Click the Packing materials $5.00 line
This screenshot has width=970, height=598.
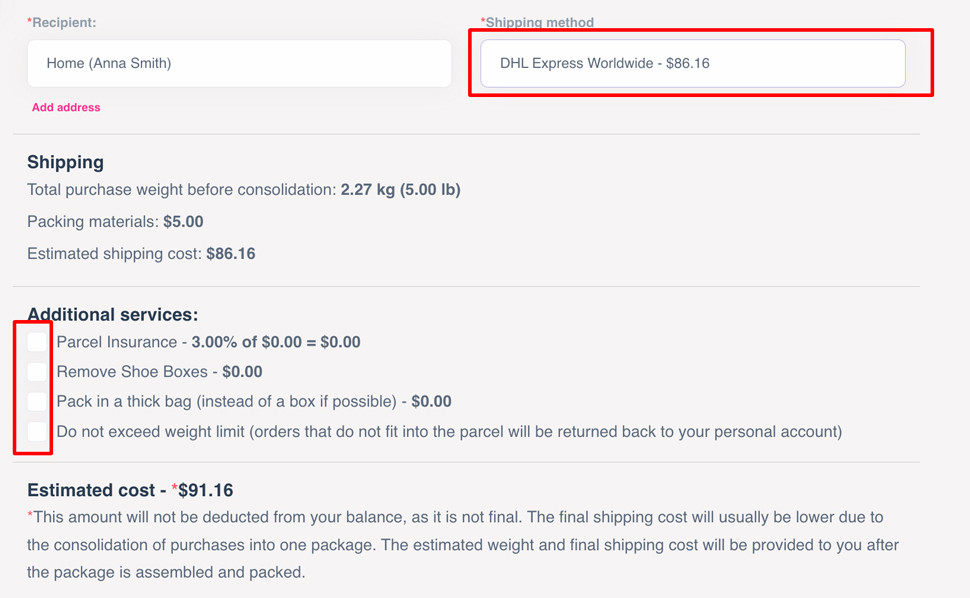[x=115, y=222]
